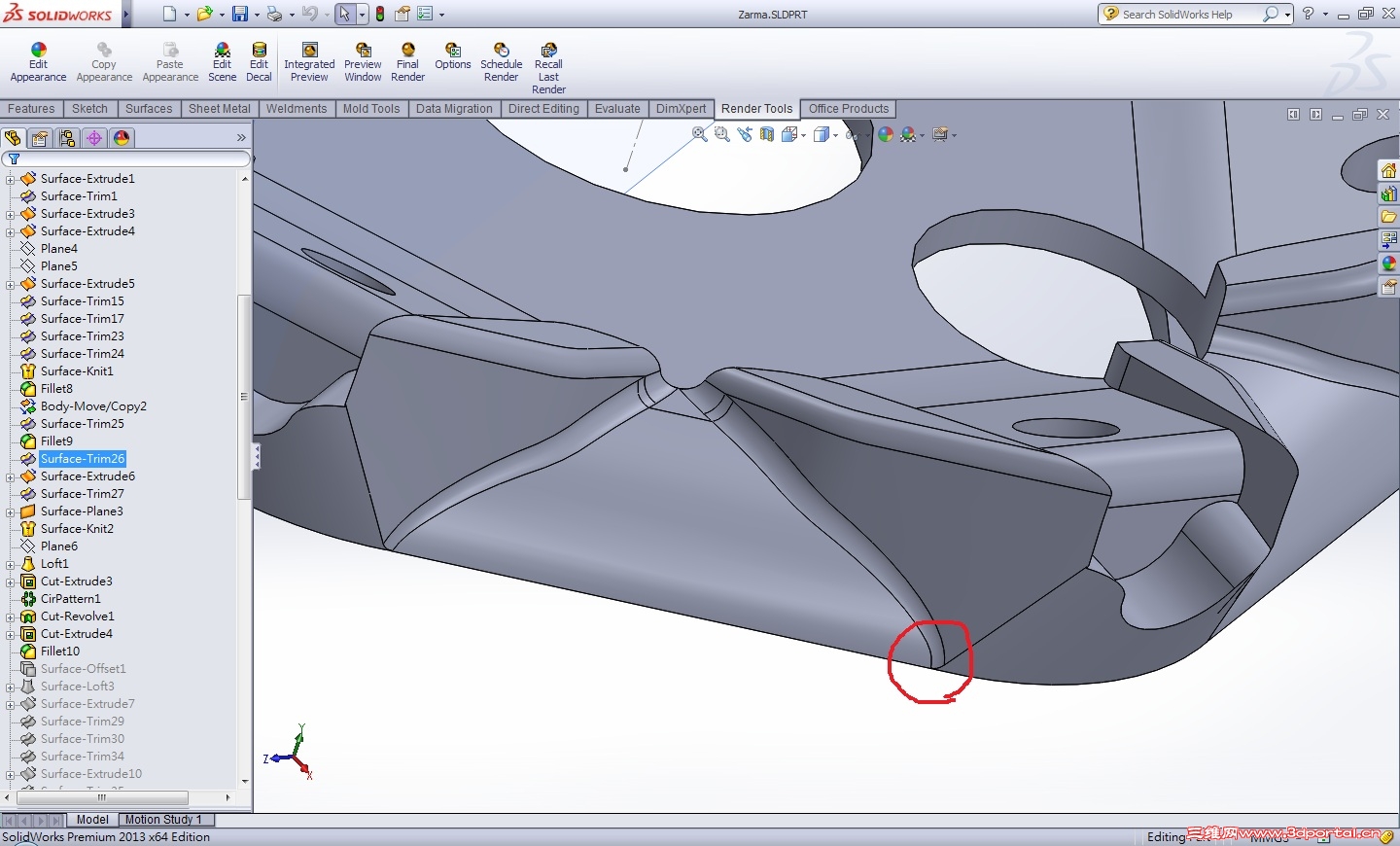This screenshot has height=846, width=1400.
Task: Switch to DisplayManager panel tab
Action: 122,138
